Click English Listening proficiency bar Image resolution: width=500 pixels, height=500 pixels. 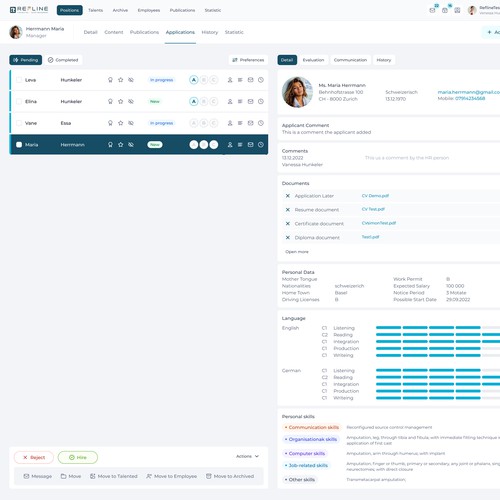438,328
